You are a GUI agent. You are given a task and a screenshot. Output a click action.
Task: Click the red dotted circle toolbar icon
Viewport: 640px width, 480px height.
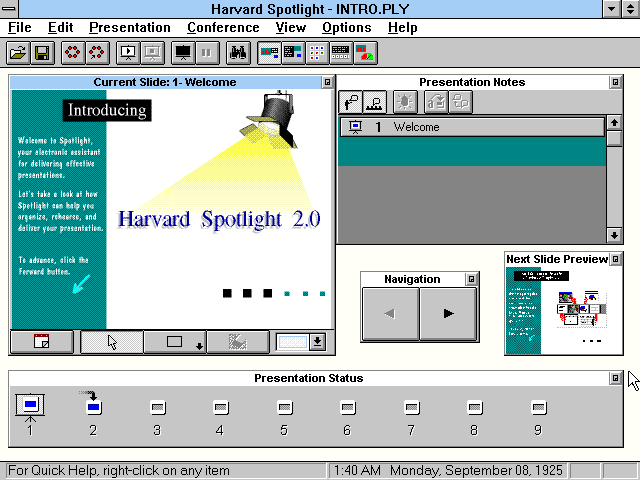coord(73,53)
